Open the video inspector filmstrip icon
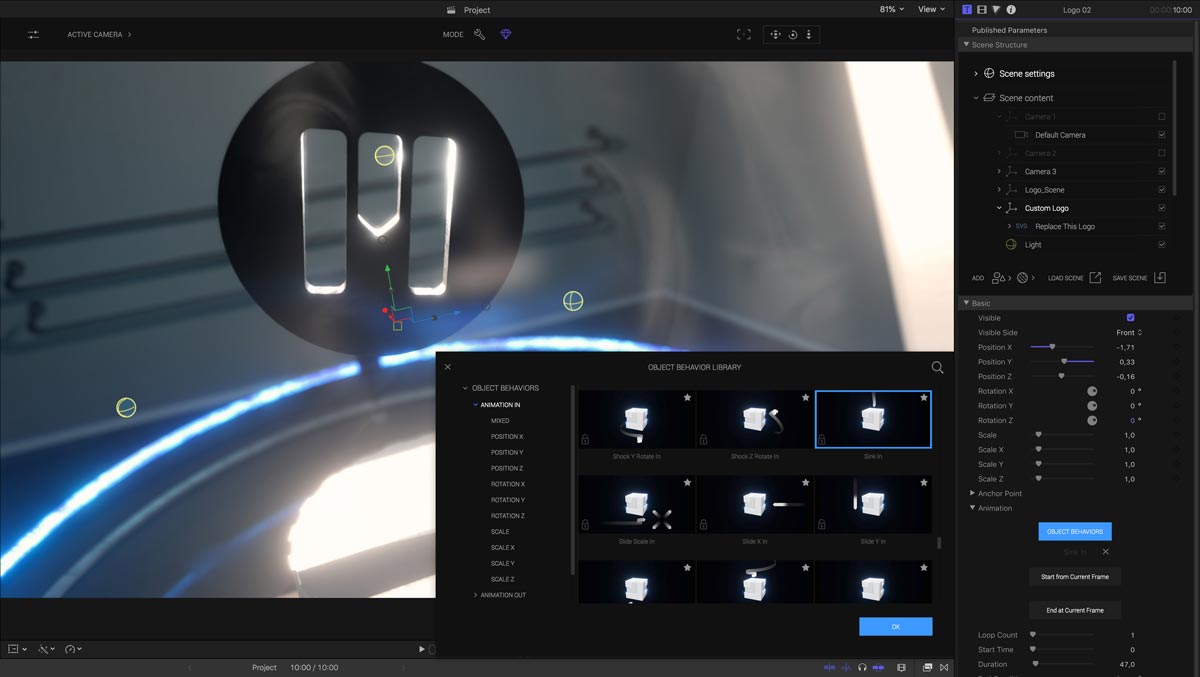 [982, 9]
